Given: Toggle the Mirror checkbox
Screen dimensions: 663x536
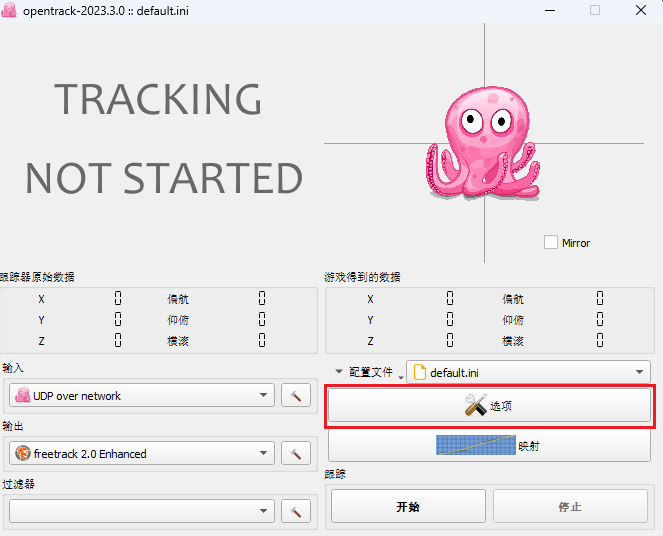Looking at the screenshot, I should coord(551,243).
